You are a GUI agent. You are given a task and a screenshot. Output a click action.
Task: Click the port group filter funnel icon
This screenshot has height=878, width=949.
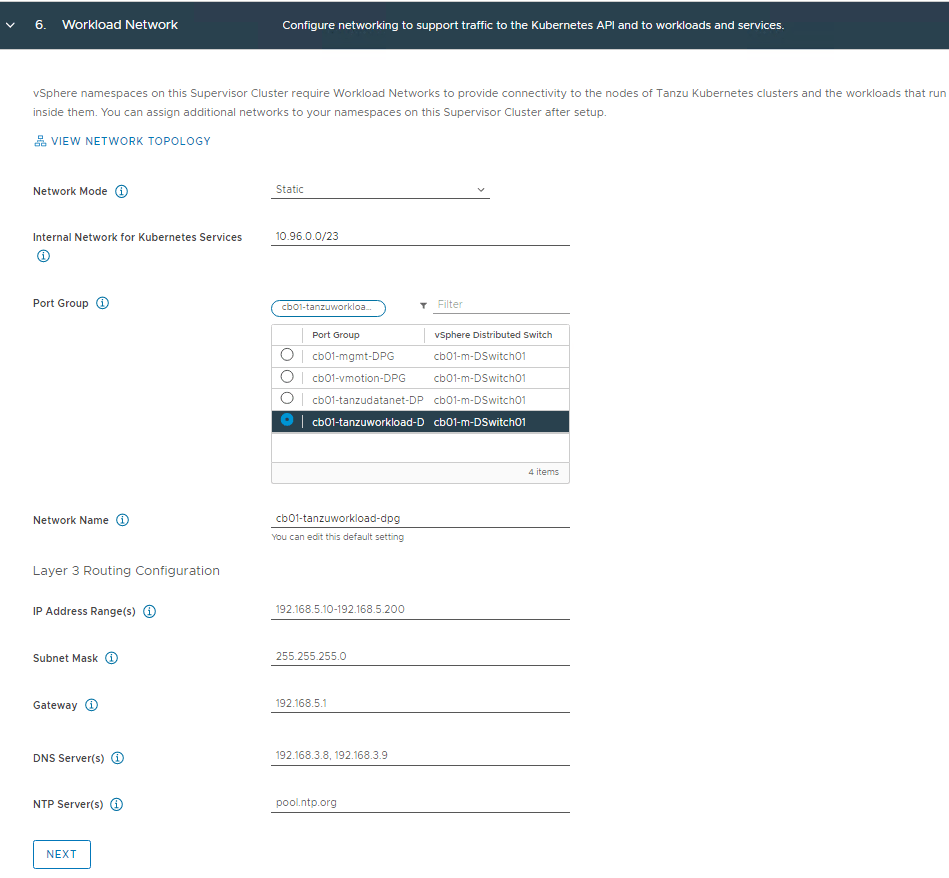pos(423,305)
